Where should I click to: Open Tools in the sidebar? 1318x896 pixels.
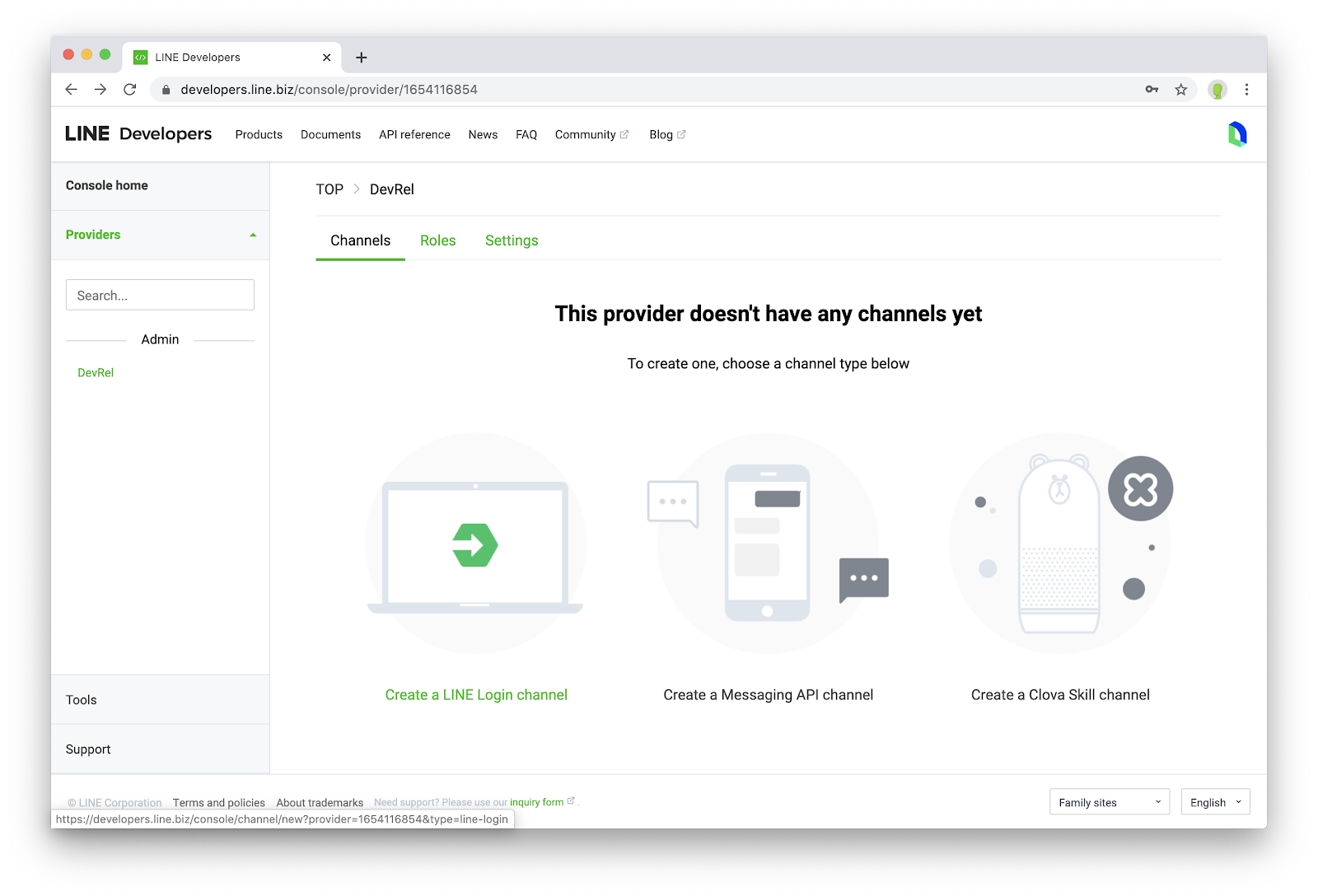tap(160, 700)
